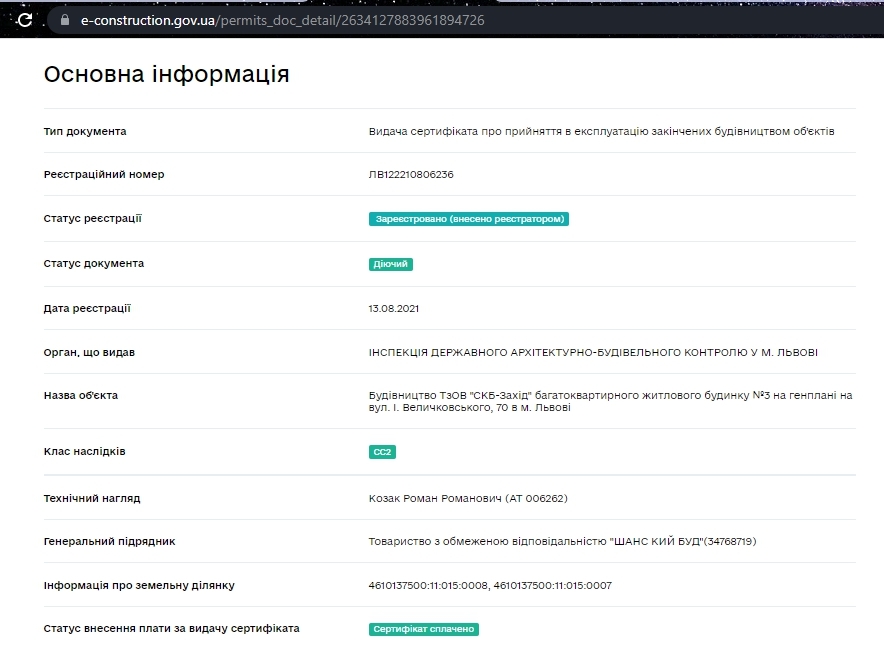Click the 'Клас наслідків' label
Image resolution: width=884 pixels, height=645 pixels.
(x=85, y=452)
